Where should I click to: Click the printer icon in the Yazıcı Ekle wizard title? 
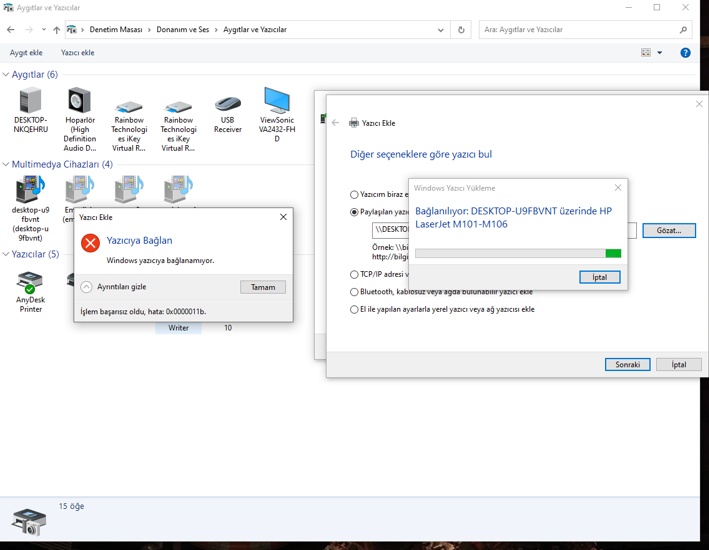coord(354,123)
